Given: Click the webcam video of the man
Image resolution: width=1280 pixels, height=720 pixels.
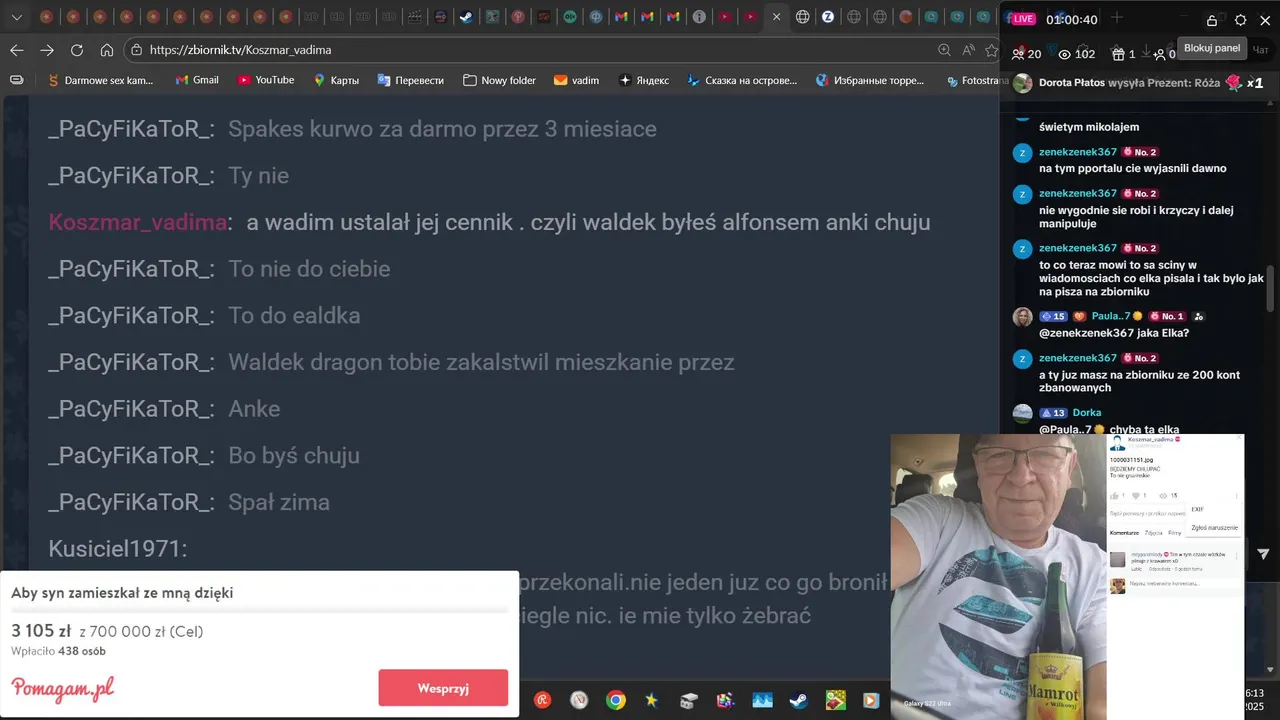Looking at the screenshot, I should (998, 576).
